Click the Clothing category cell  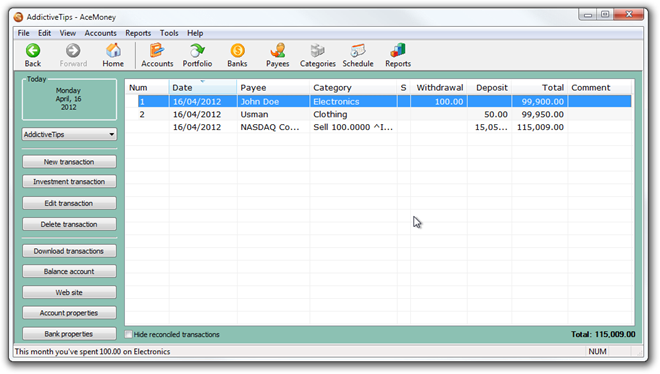point(353,114)
